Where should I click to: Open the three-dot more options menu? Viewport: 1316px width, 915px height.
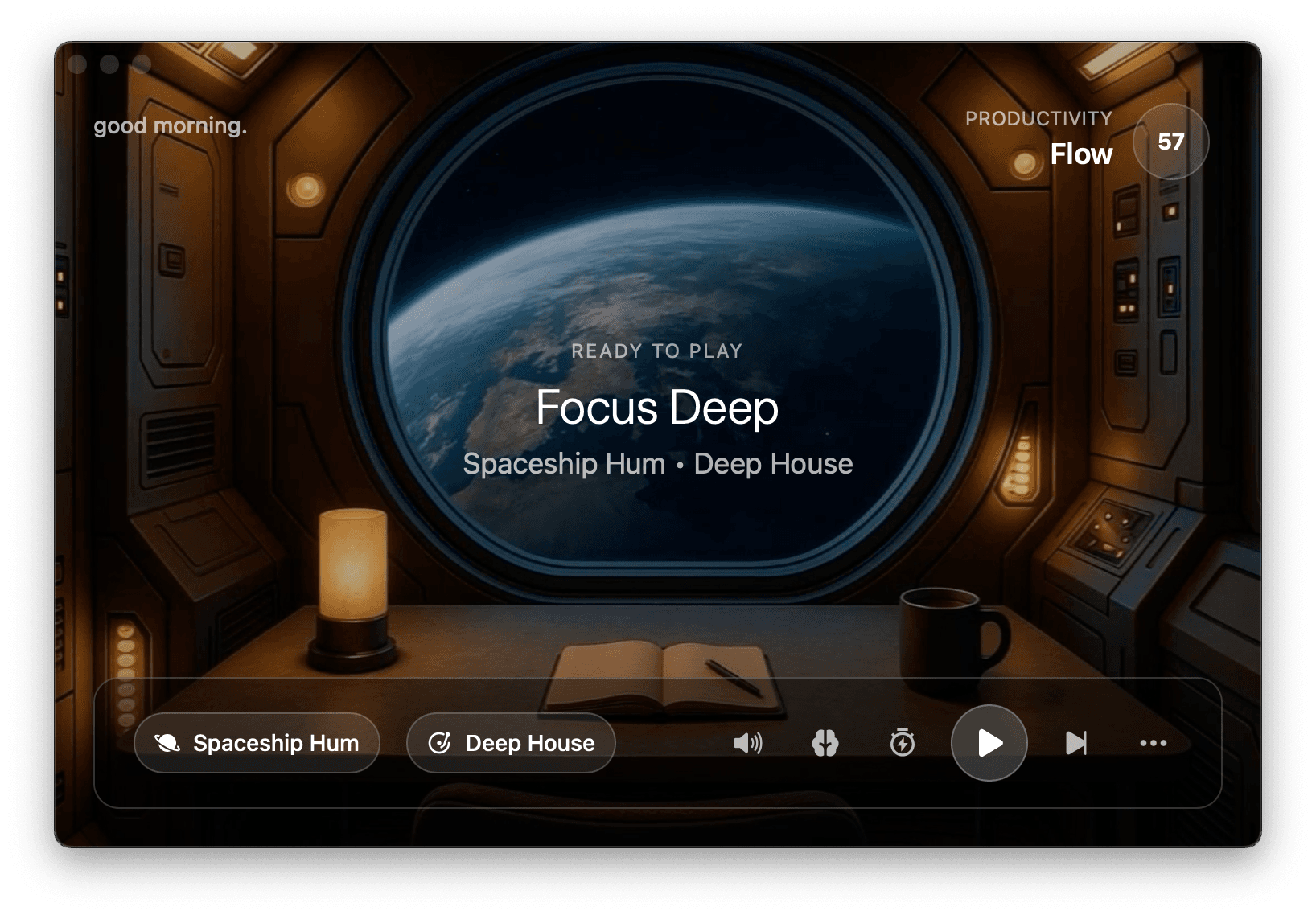point(1154,743)
